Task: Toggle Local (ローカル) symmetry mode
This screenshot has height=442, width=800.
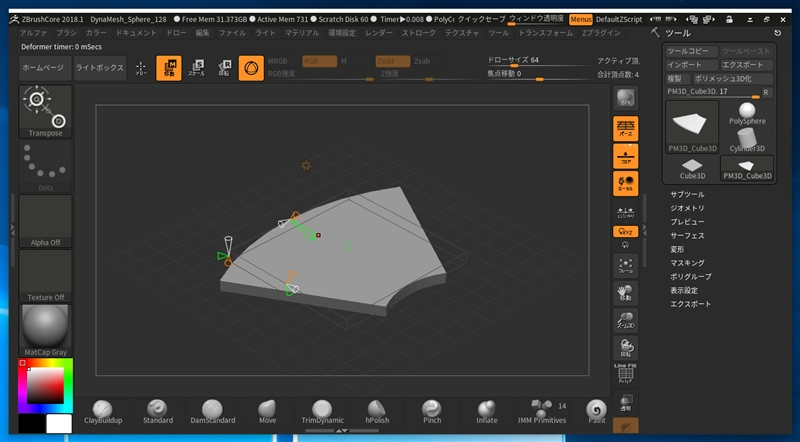Action: (x=626, y=184)
